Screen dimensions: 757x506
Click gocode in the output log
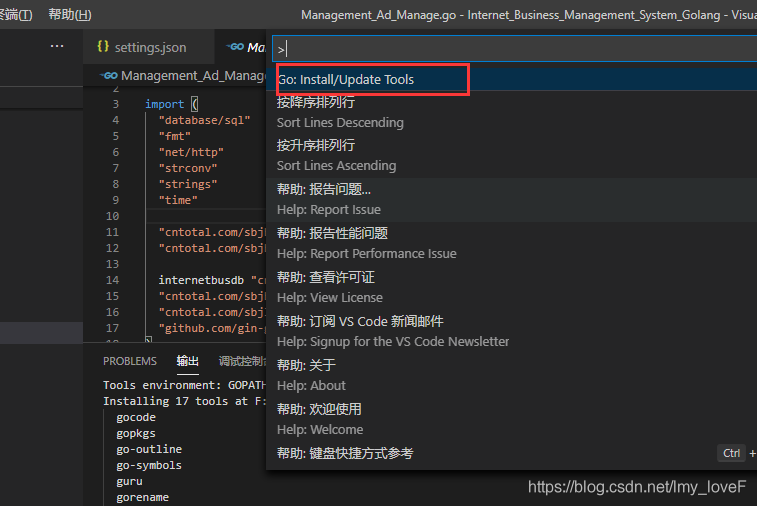[136, 418]
